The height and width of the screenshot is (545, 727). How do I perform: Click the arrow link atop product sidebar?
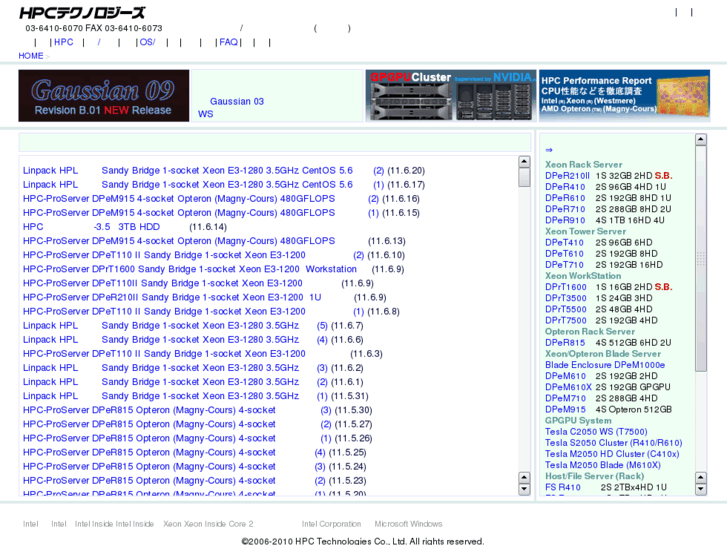click(549, 150)
